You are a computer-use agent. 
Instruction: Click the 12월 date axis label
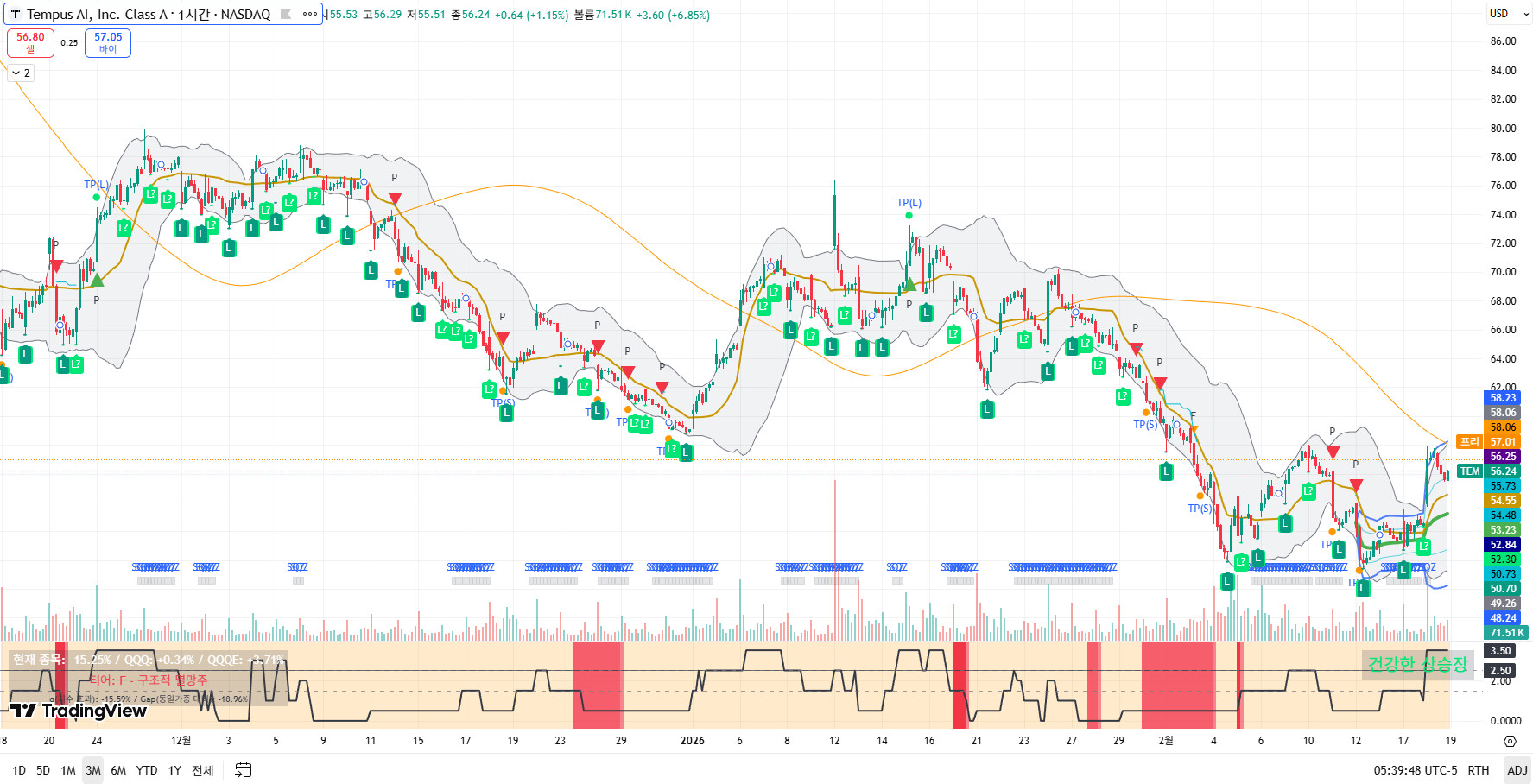point(181,741)
